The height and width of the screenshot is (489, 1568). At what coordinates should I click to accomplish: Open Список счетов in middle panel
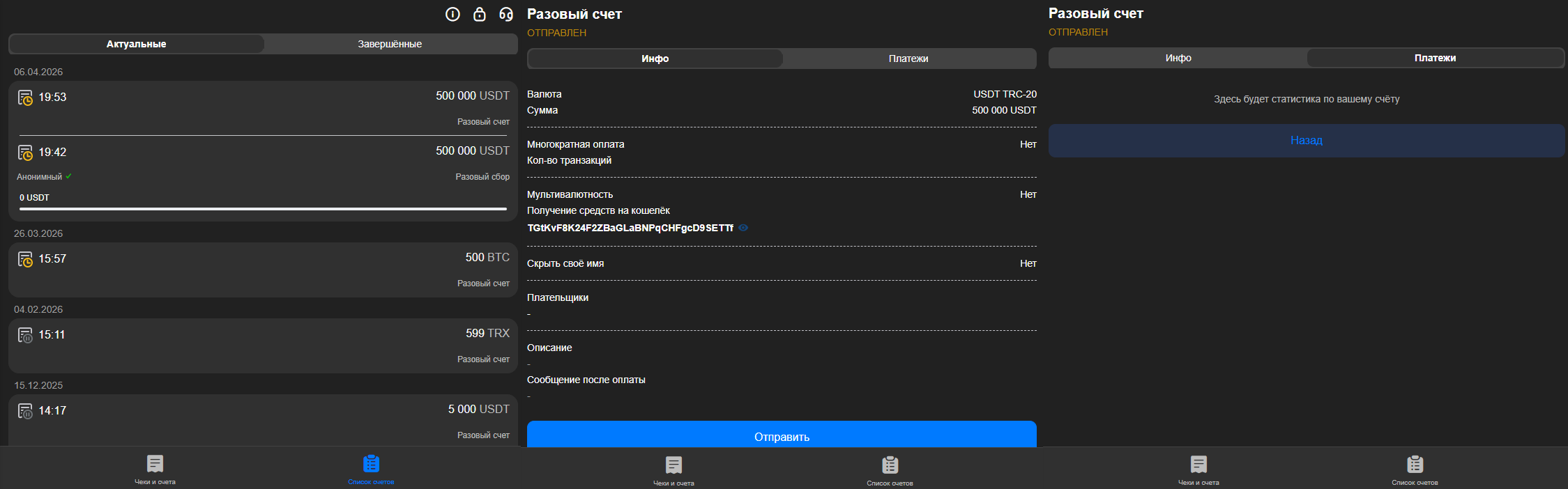coord(890,471)
